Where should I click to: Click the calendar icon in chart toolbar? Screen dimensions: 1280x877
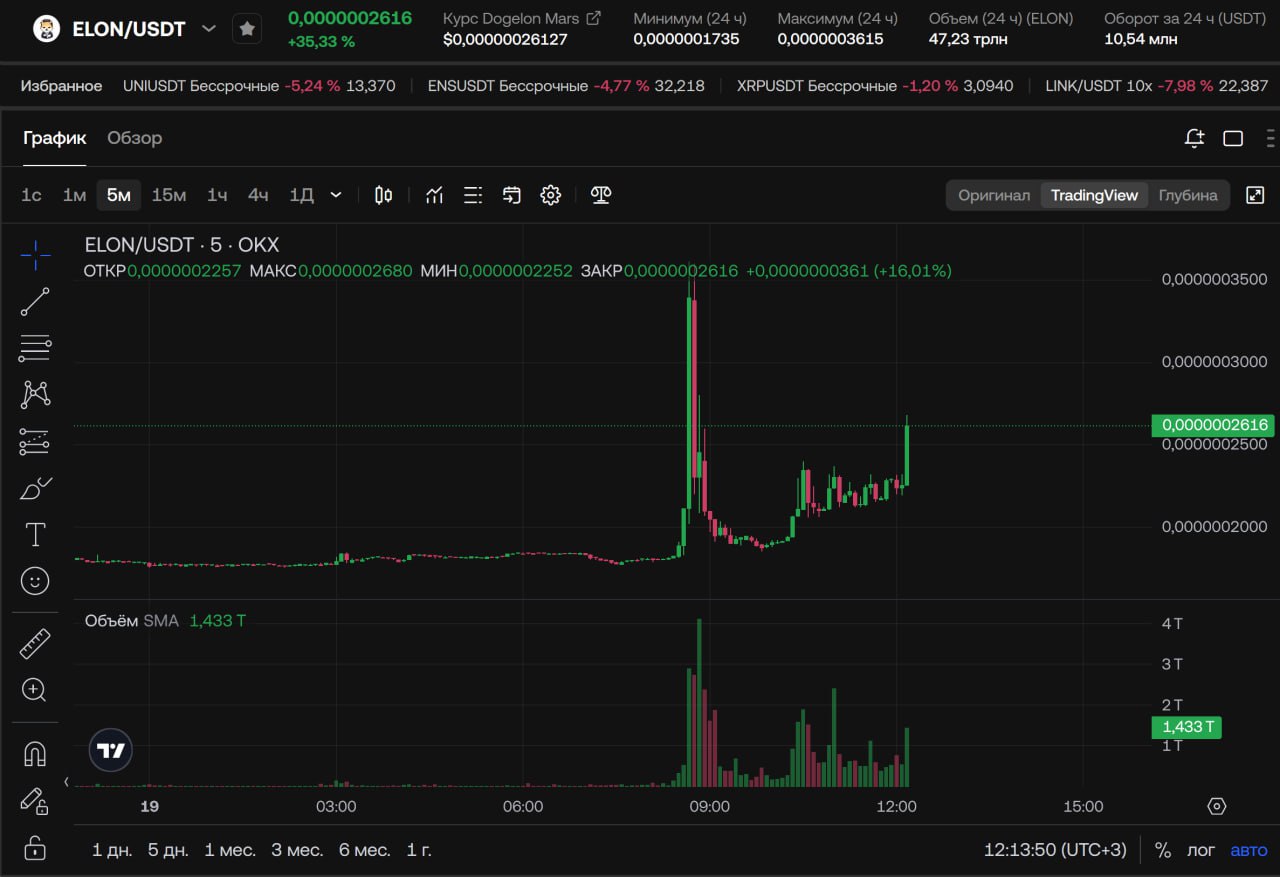tap(512, 195)
